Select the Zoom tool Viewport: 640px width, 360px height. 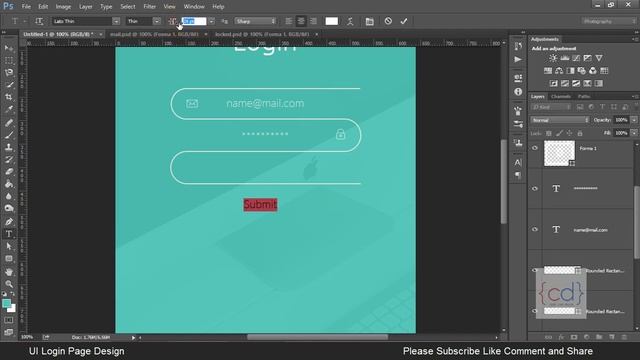9,284
